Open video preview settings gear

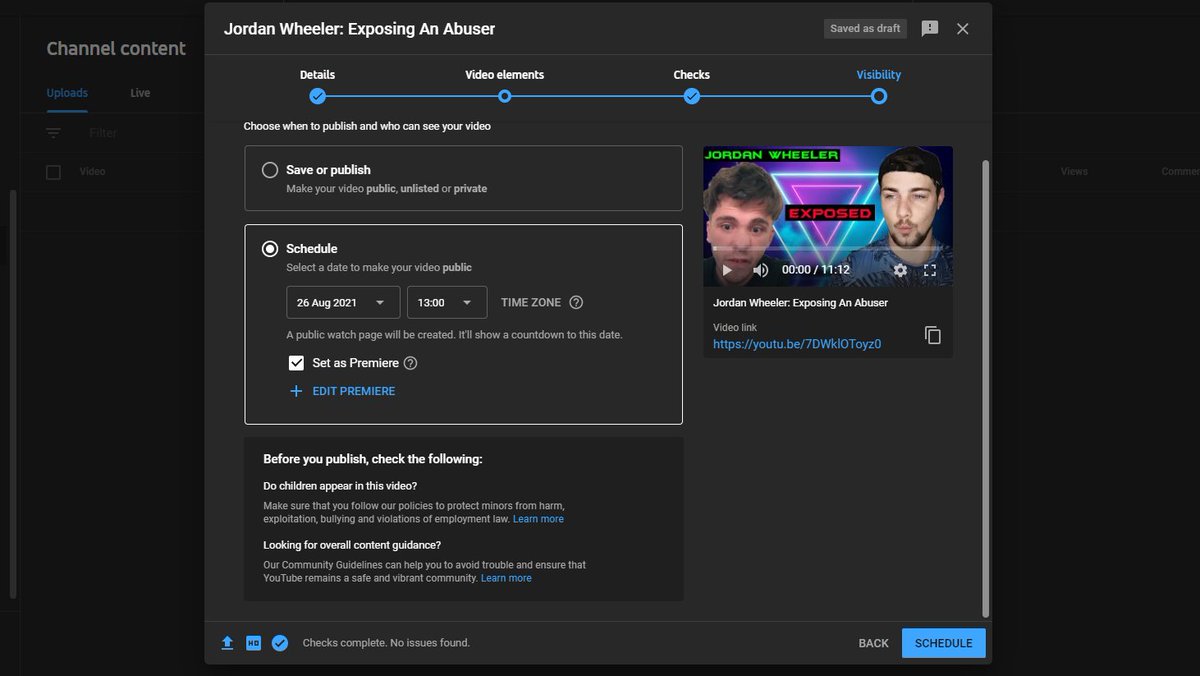click(900, 270)
